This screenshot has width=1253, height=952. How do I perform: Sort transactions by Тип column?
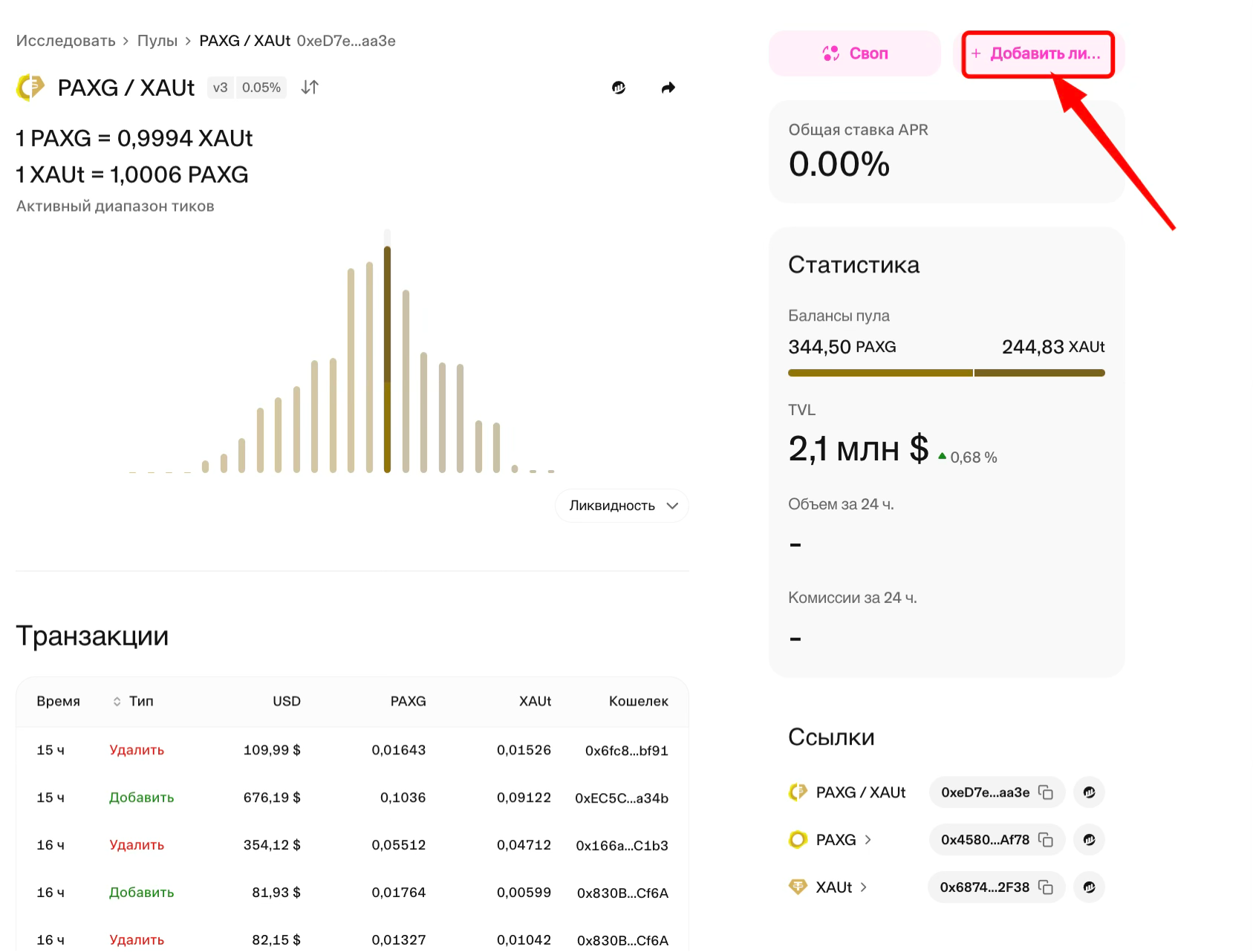coord(134,701)
